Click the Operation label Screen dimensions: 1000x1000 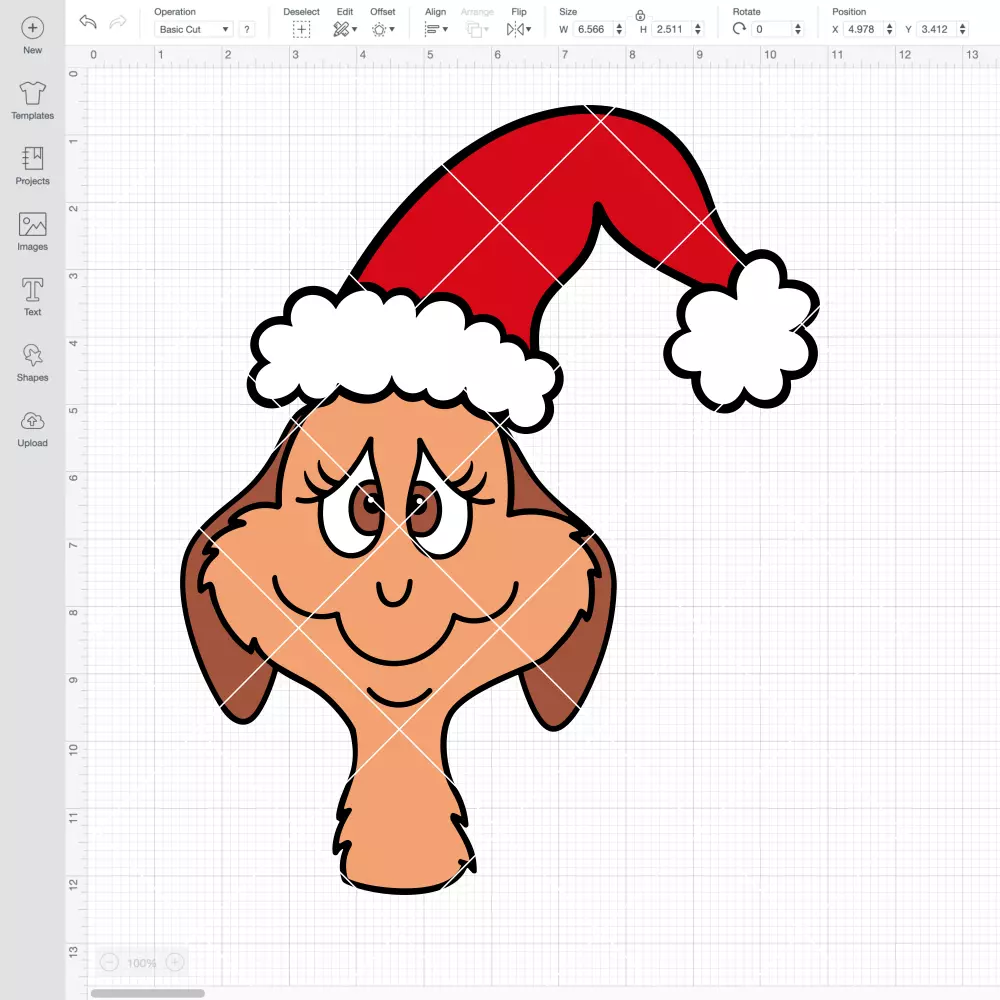tap(175, 11)
